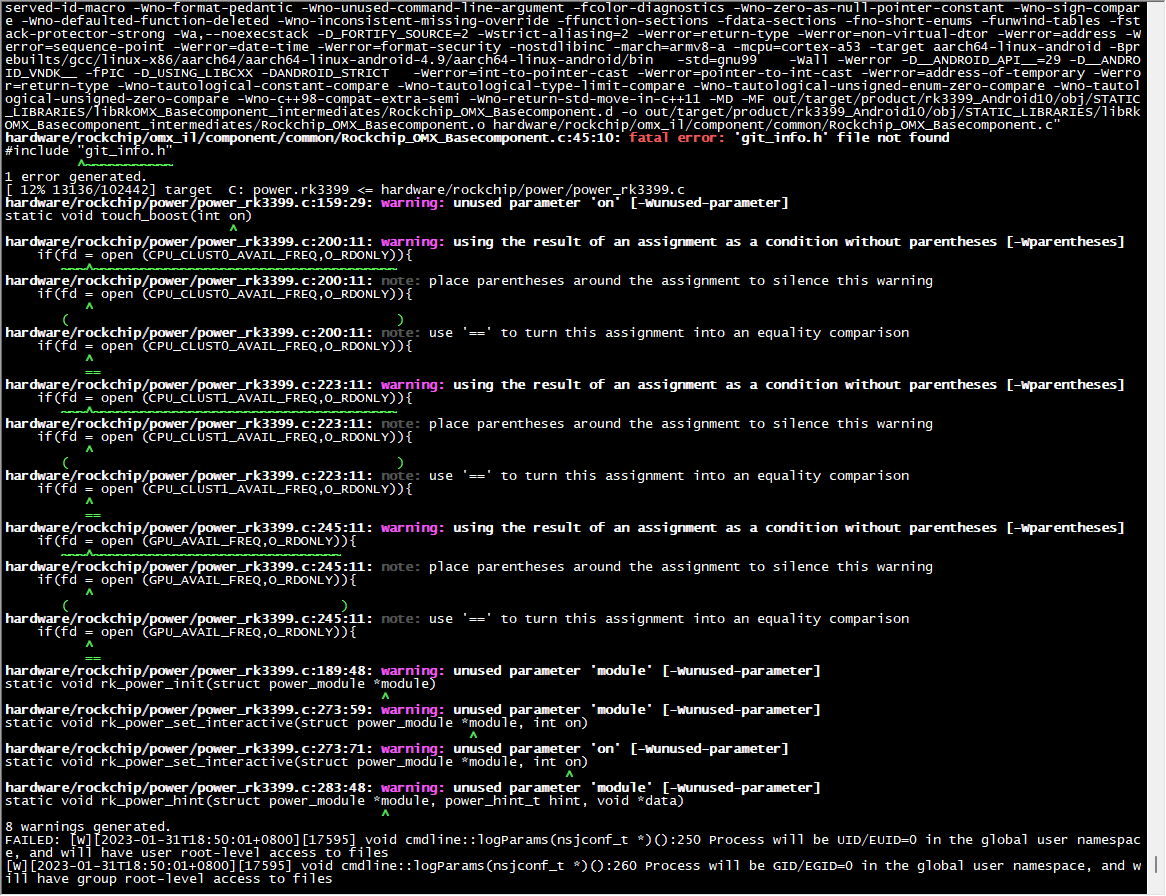
Task: Click the 'hardware/rockchip/power/power_rk3399.c' source path after '<='
Action: [532, 189]
